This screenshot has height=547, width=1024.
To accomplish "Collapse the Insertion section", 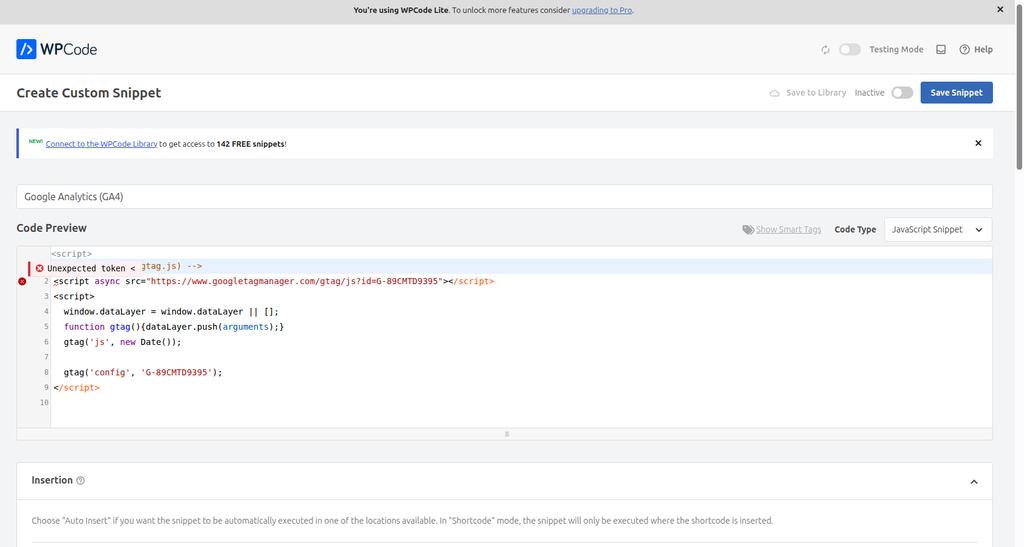I will click(974, 482).
